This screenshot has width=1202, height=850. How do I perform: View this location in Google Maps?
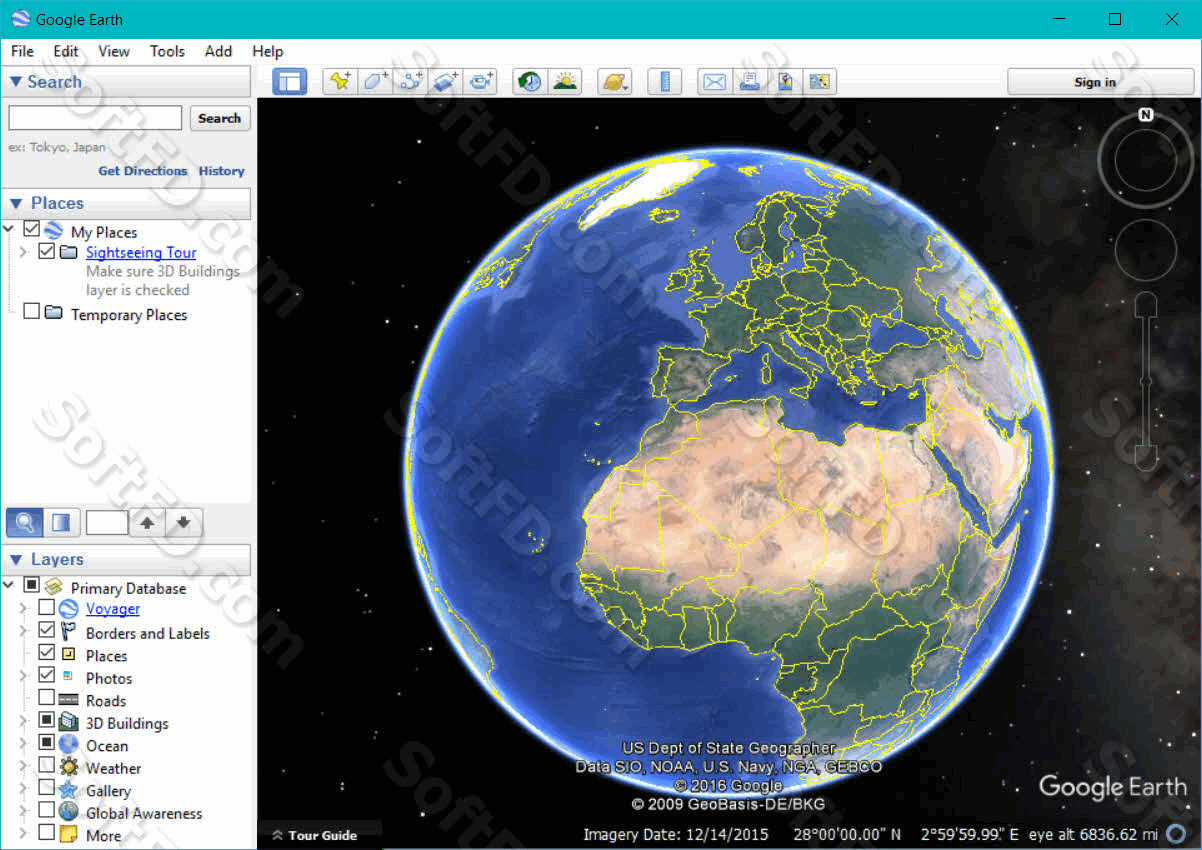[819, 82]
